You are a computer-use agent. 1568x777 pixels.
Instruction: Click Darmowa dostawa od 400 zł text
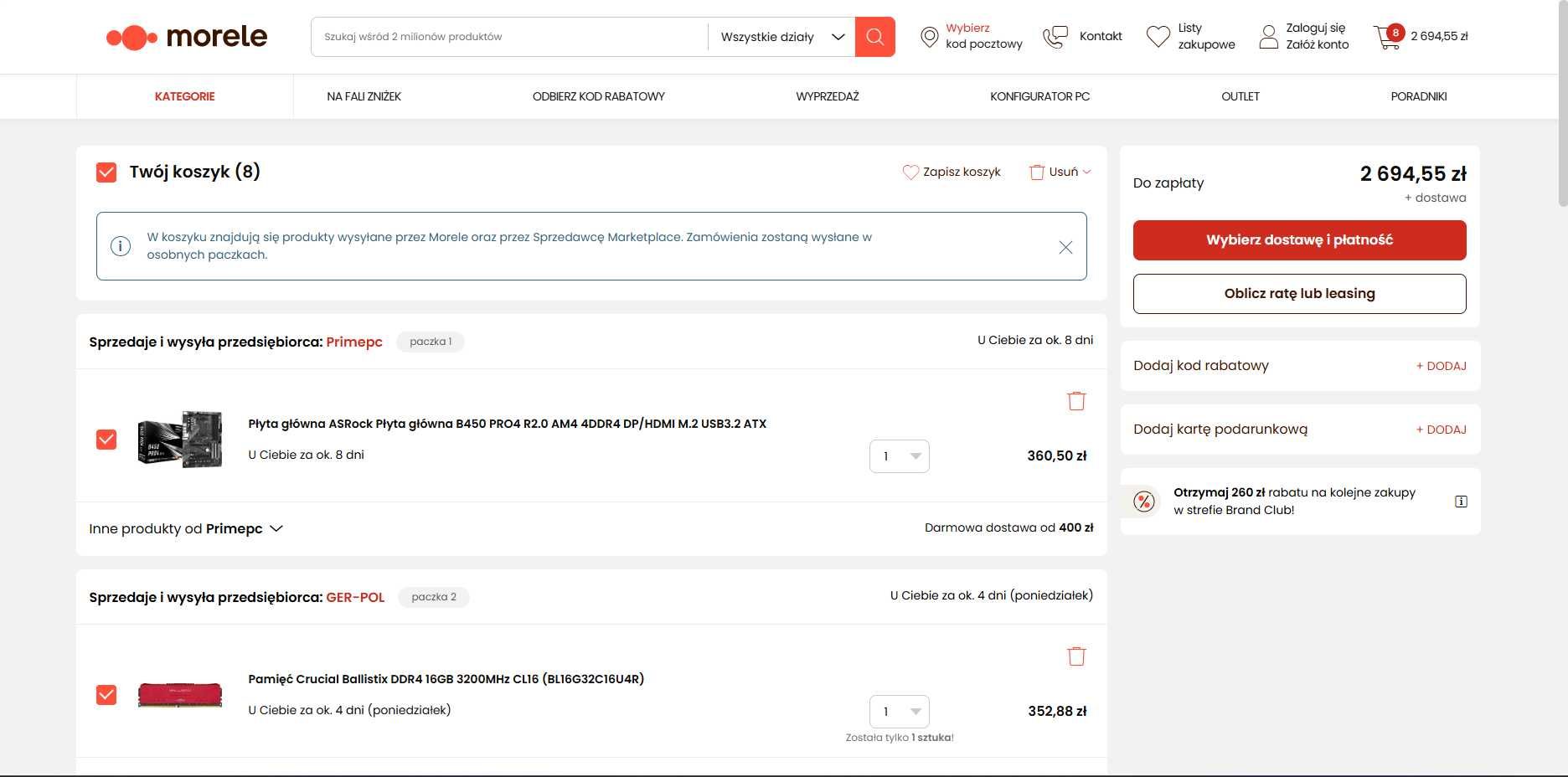pos(1008,527)
